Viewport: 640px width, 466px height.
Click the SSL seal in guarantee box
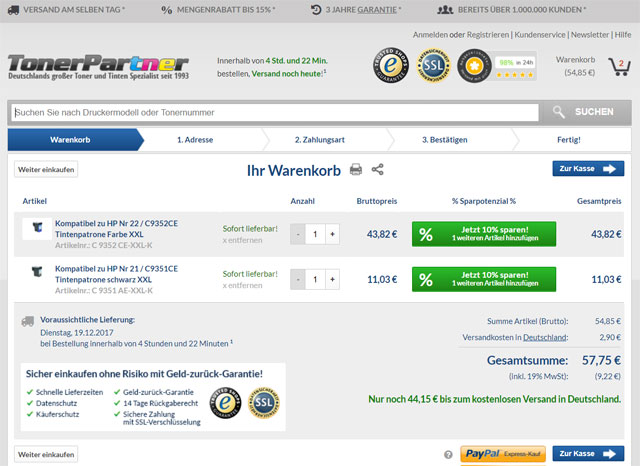264,403
